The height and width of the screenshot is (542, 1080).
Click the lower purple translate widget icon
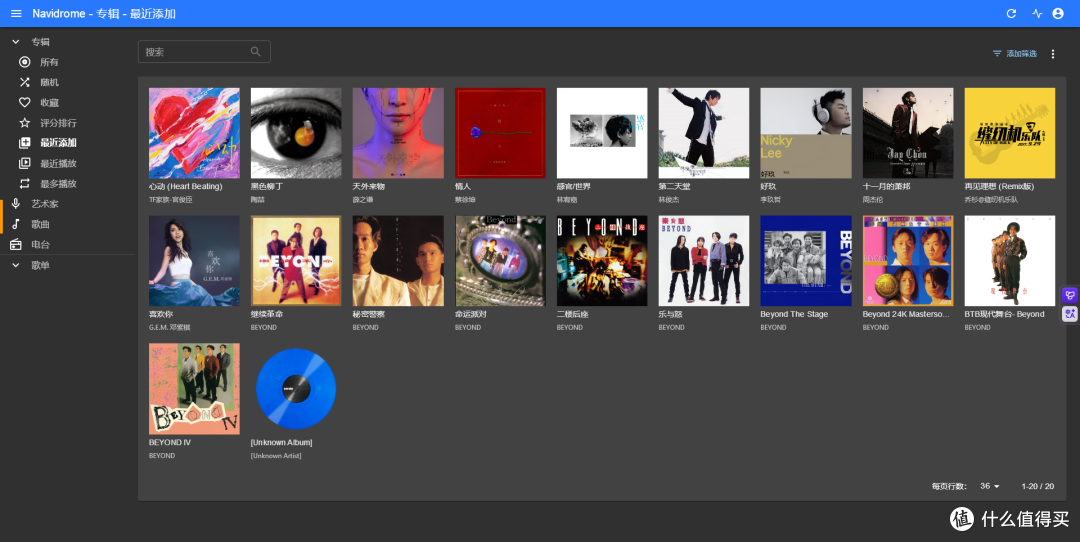(x=1070, y=314)
